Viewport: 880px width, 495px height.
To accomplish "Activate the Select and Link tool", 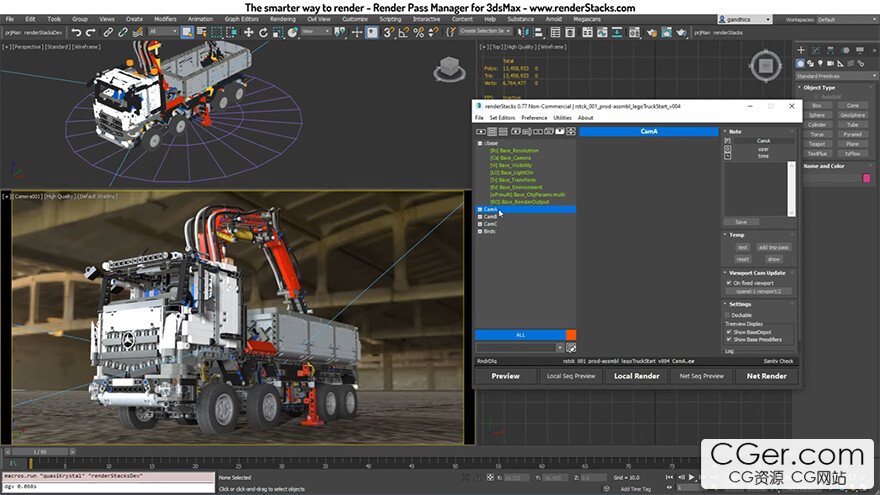I will click(x=108, y=33).
